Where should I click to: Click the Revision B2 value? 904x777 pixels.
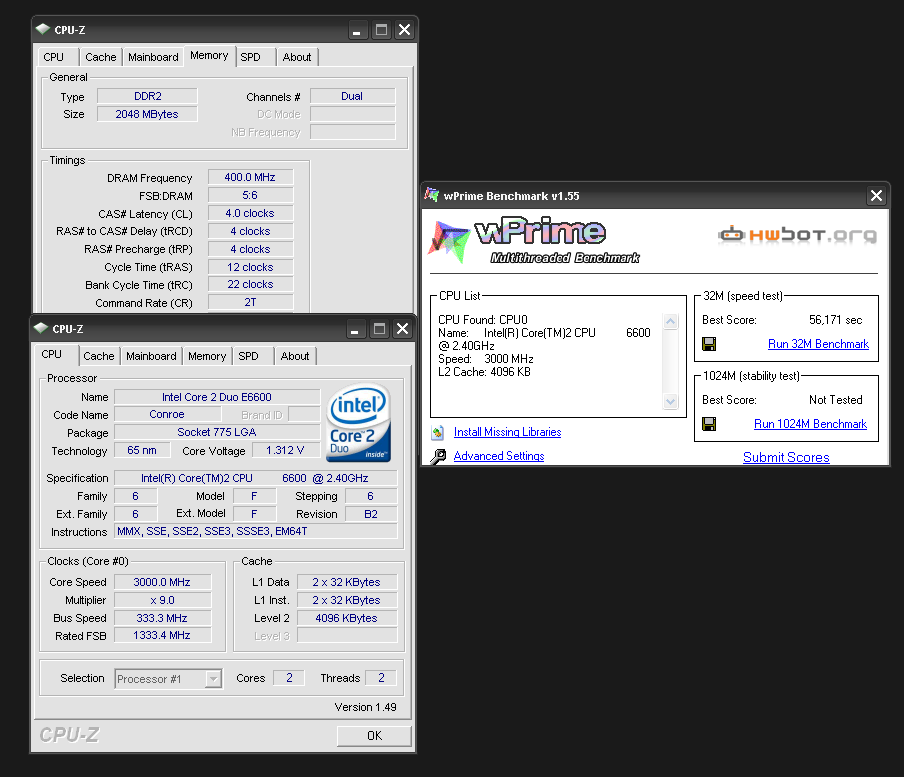371,514
